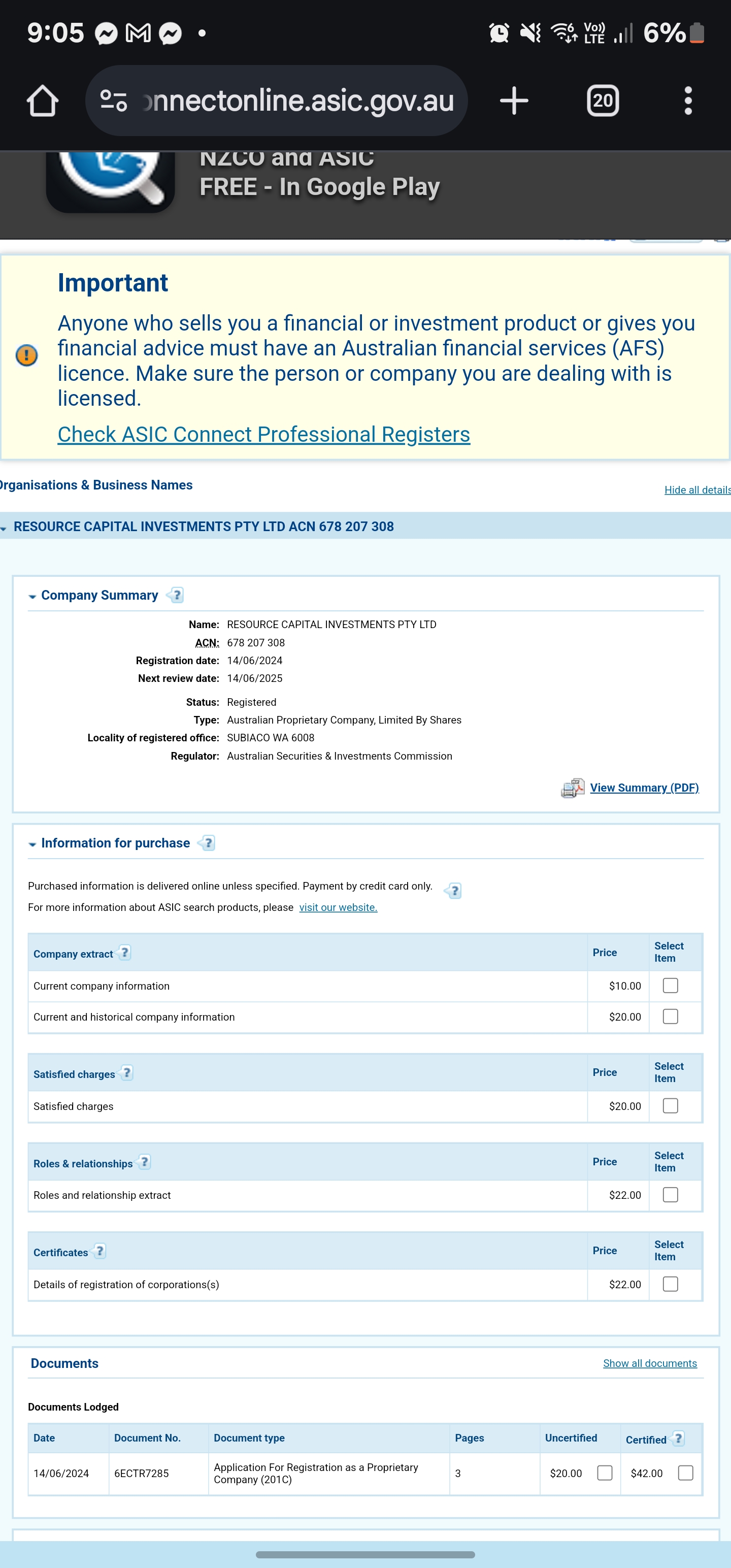Screen dimensions: 731x1568
Task: Tap the FREE - In Google Play banner text
Action: point(319,187)
